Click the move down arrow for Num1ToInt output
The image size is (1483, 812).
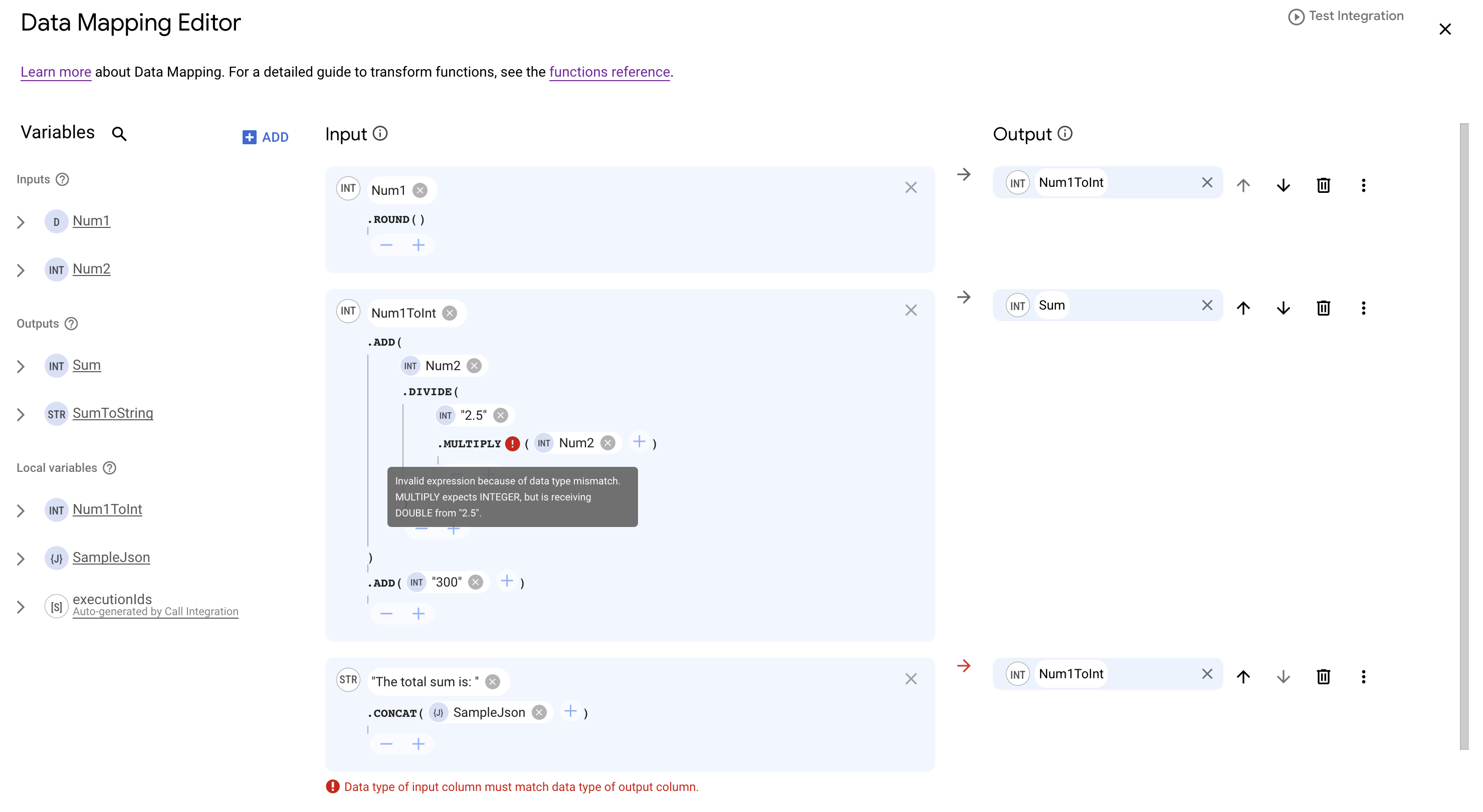click(x=1284, y=185)
